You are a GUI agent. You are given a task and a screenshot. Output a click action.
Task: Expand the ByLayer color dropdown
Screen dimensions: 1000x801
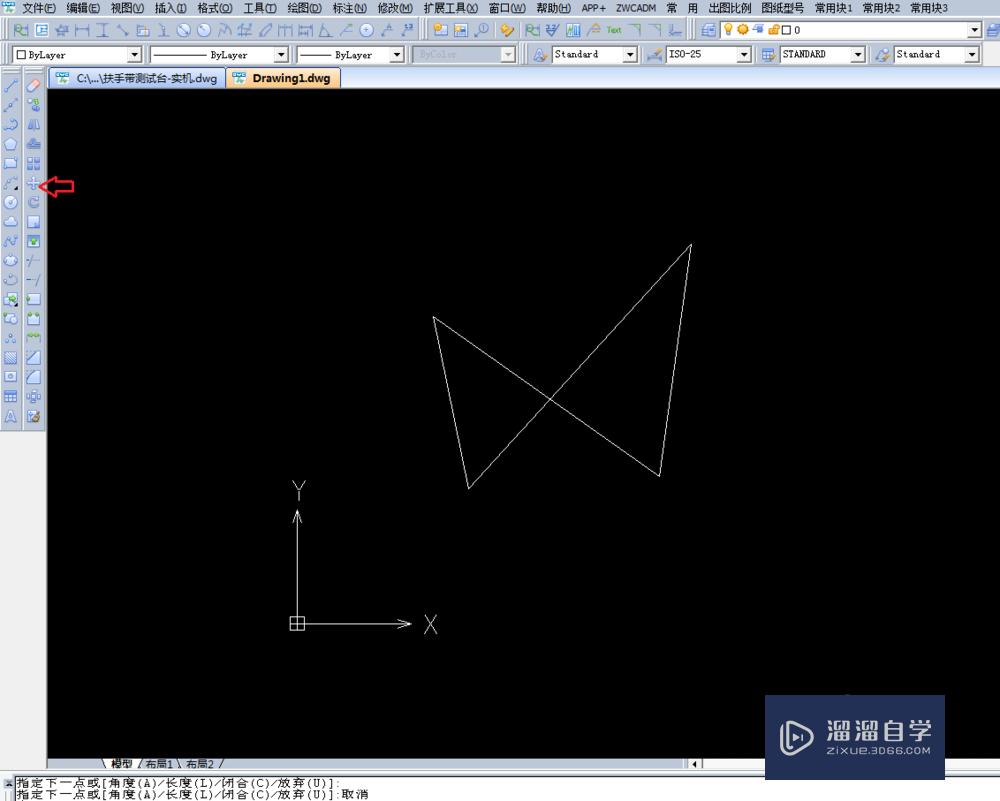pyautogui.click(x=135, y=54)
